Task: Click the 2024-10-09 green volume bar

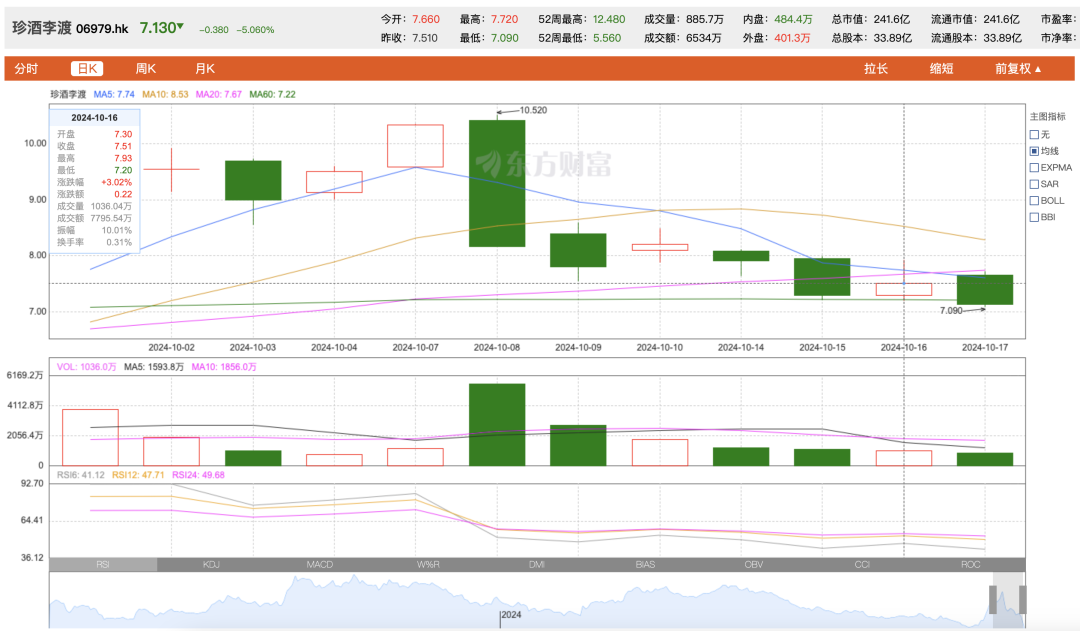Action: pyautogui.click(x=578, y=445)
